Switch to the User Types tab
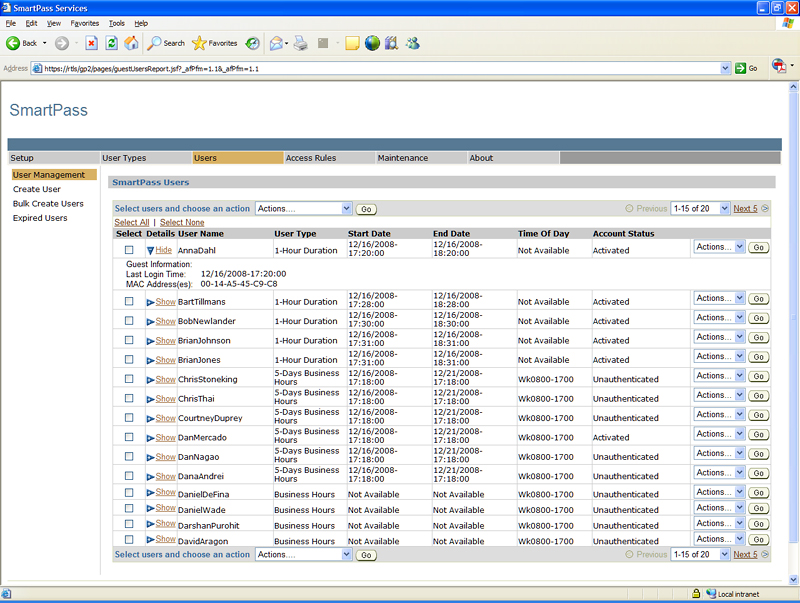The height and width of the screenshot is (603, 800). click(x=145, y=158)
